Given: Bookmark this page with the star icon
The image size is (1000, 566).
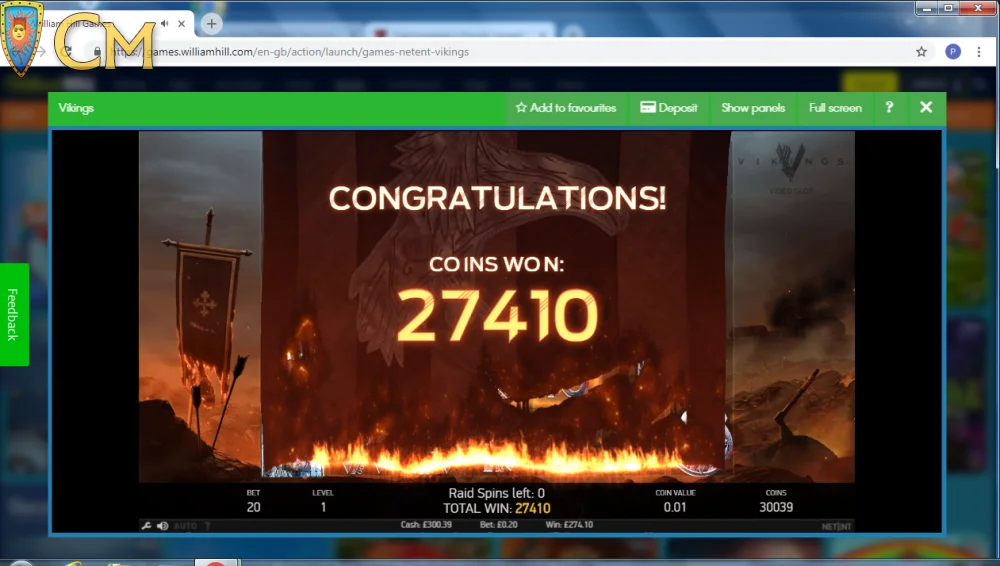Looking at the screenshot, I should [921, 52].
